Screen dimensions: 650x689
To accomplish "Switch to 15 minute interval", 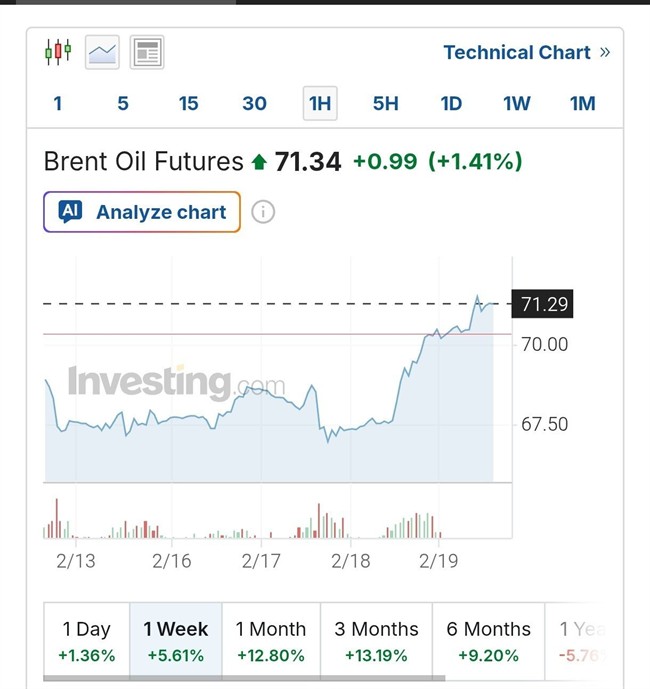I will pyautogui.click(x=188, y=103).
